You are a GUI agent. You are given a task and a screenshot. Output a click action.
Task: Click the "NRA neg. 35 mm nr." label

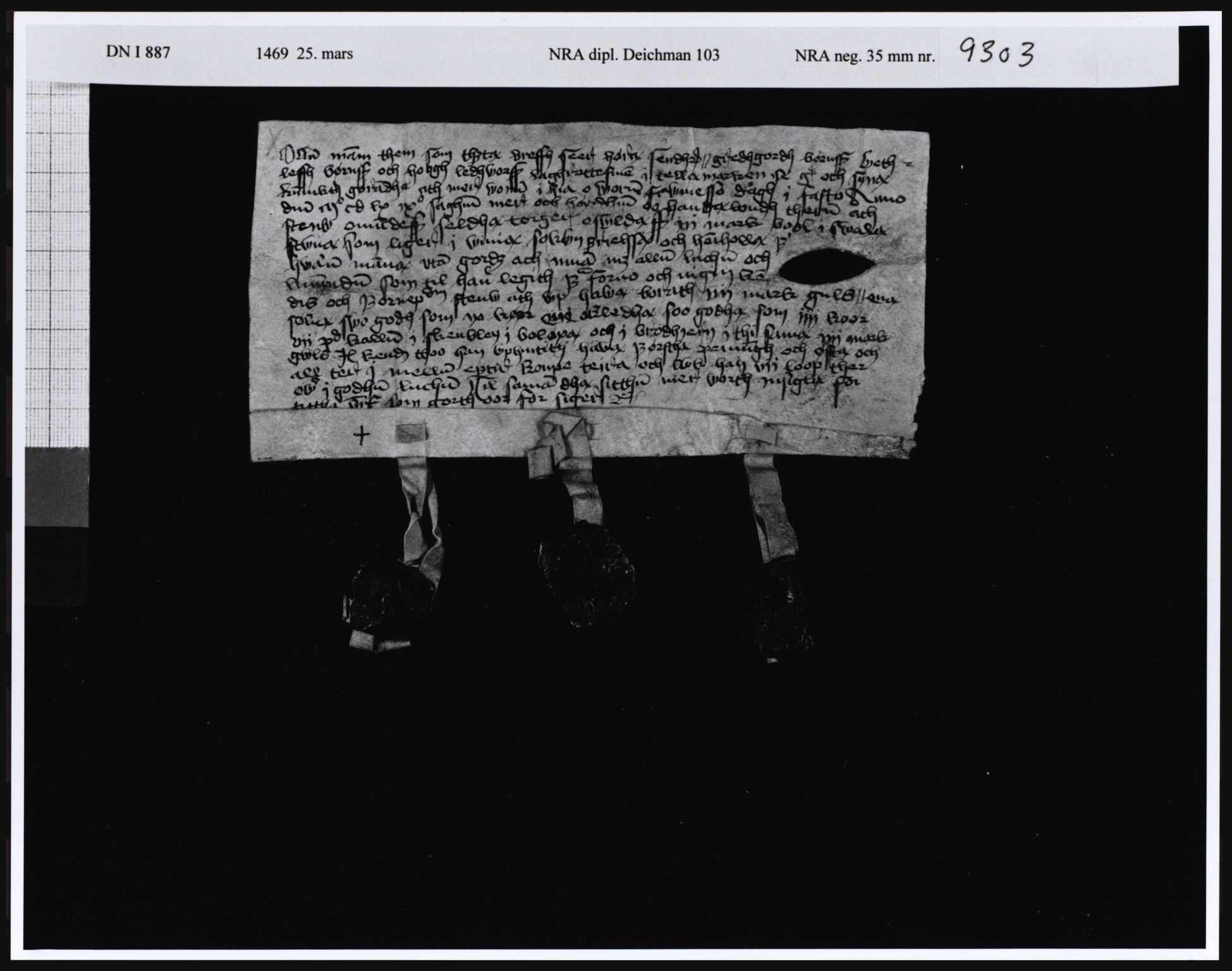(864, 56)
